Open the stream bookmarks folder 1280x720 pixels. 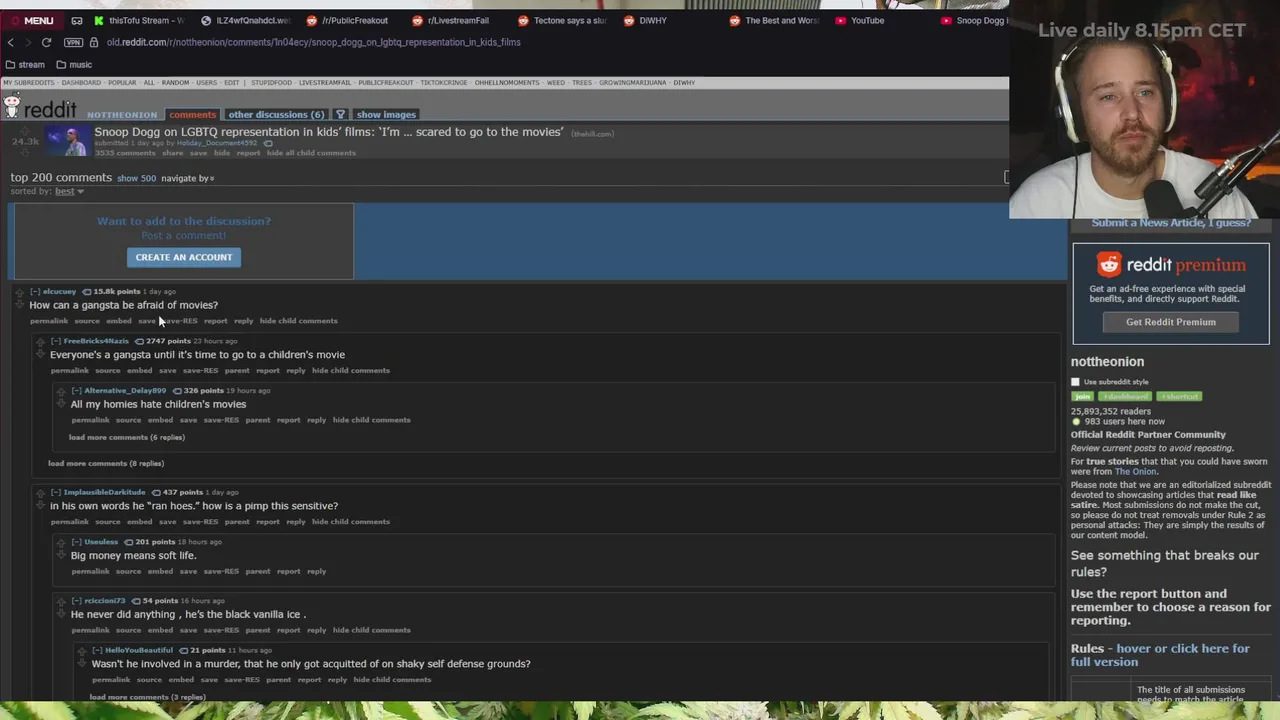(x=25, y=65)
